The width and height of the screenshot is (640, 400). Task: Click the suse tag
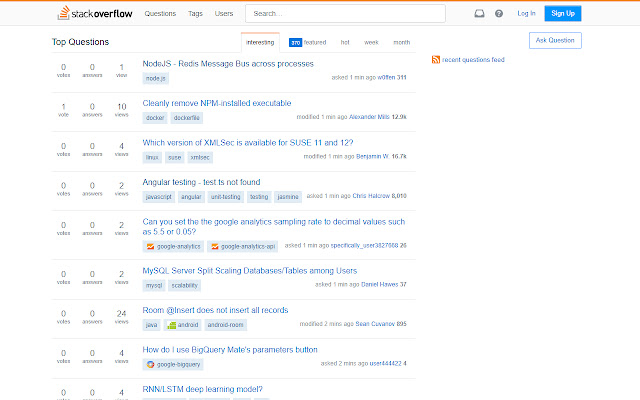[174, 158]
